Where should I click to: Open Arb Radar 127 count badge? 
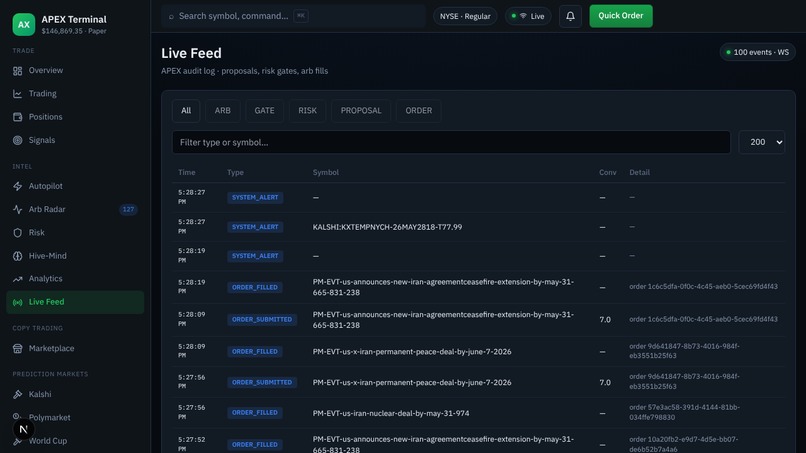[x=128, y=209]
